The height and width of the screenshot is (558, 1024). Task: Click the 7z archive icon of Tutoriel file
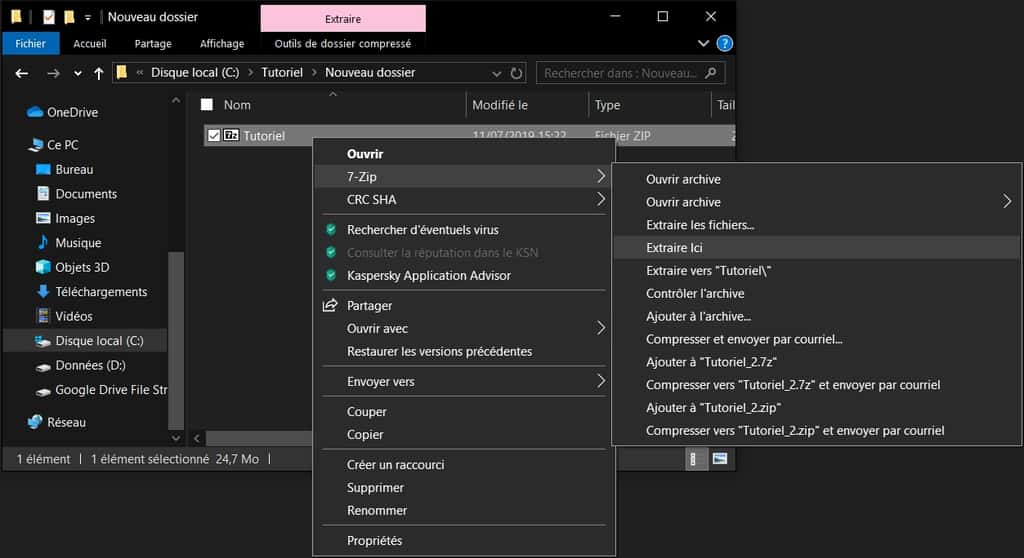[231, 135]
